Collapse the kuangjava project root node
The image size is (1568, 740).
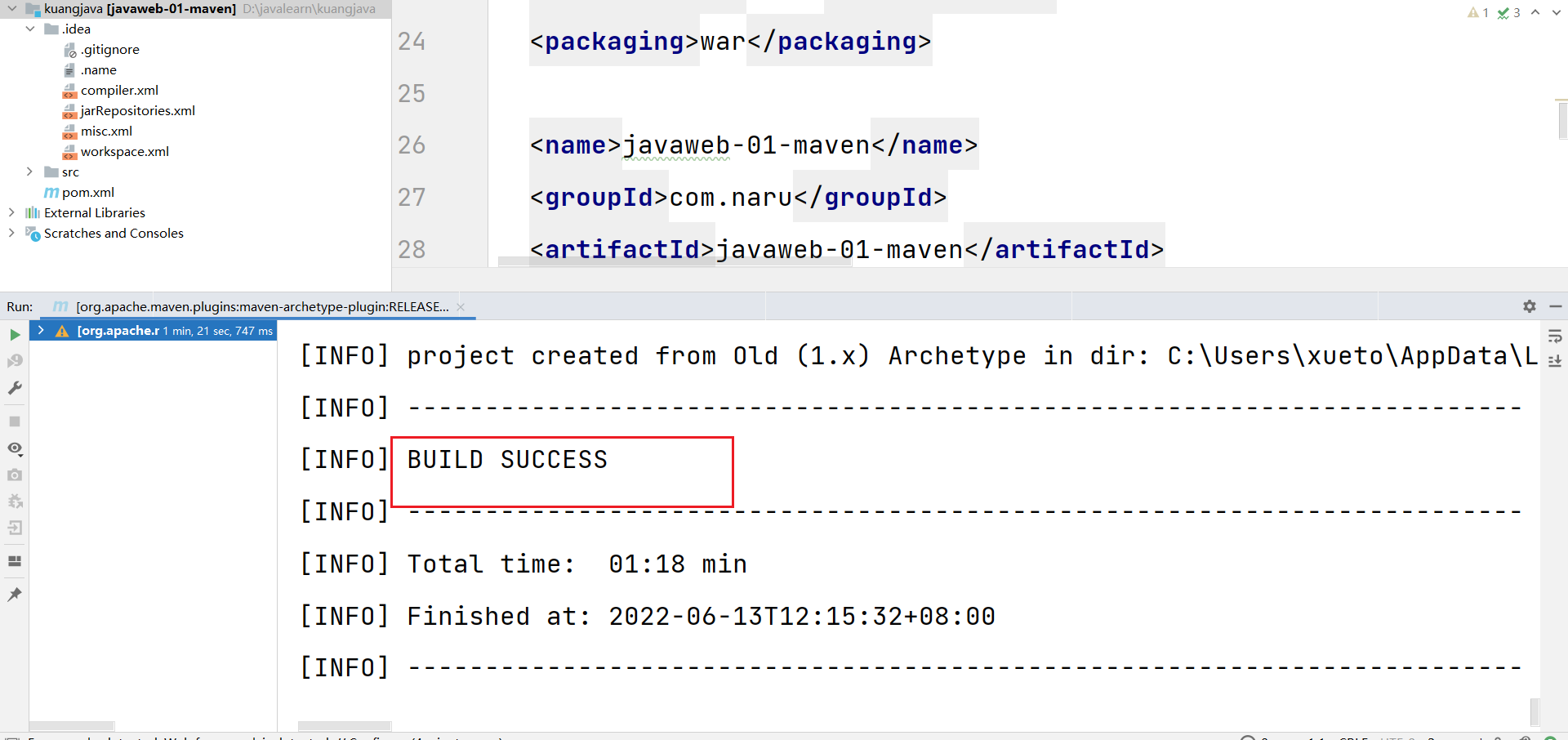point(11,9)
